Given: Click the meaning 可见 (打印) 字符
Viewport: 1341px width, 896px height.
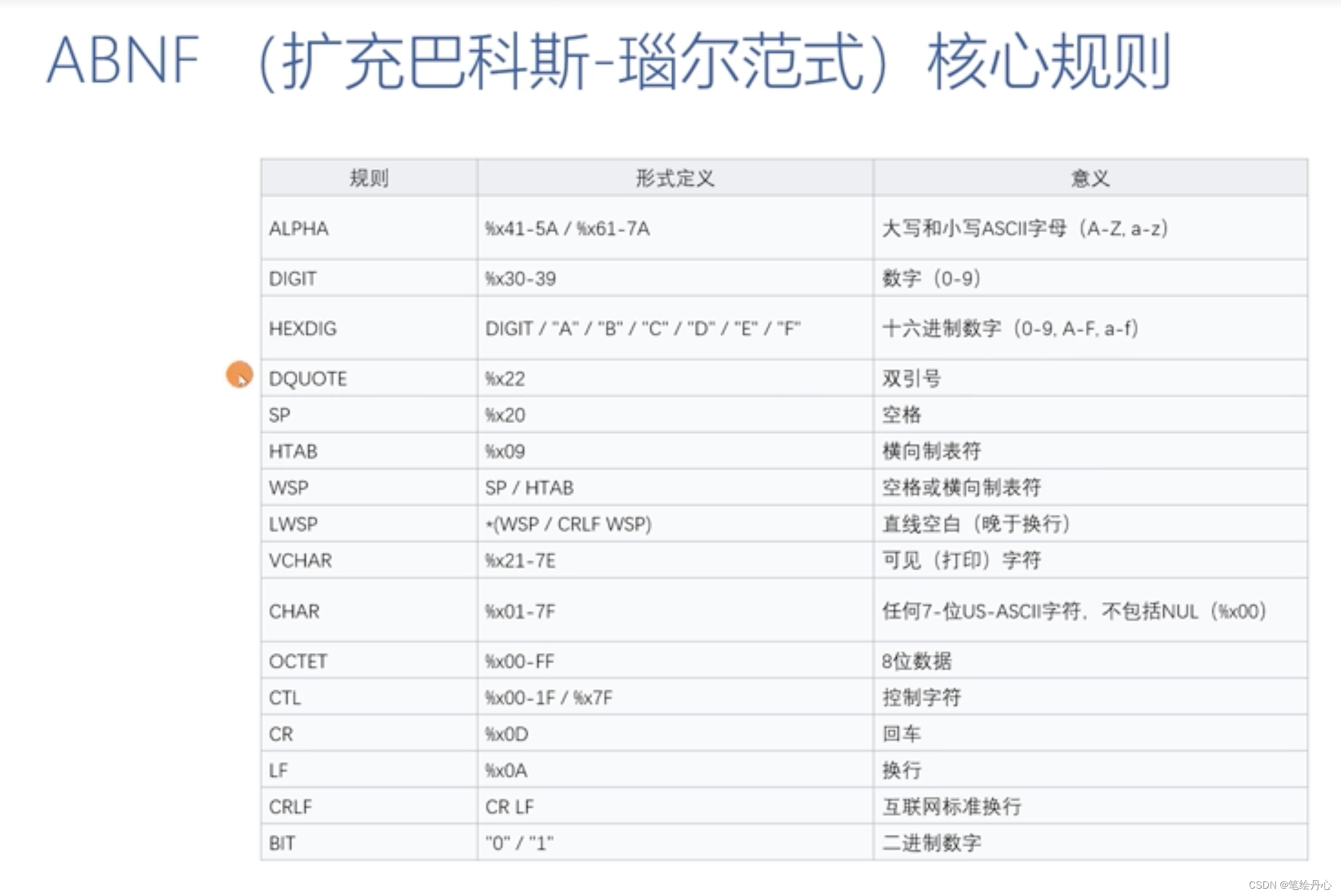Looking at the screenshot, I should (961, 561).
